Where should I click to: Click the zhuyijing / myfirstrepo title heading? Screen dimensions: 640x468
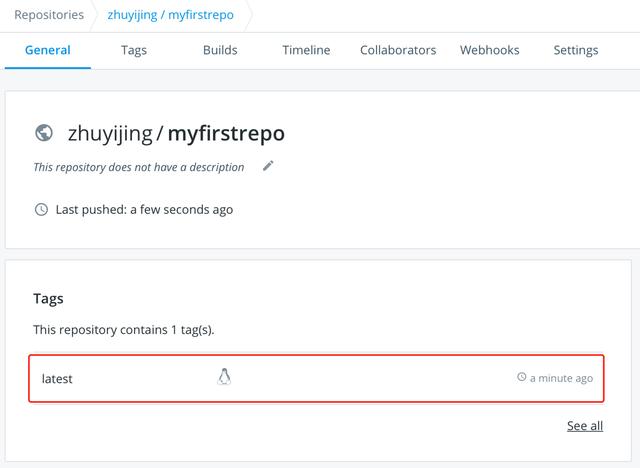(x=176, y=133)
